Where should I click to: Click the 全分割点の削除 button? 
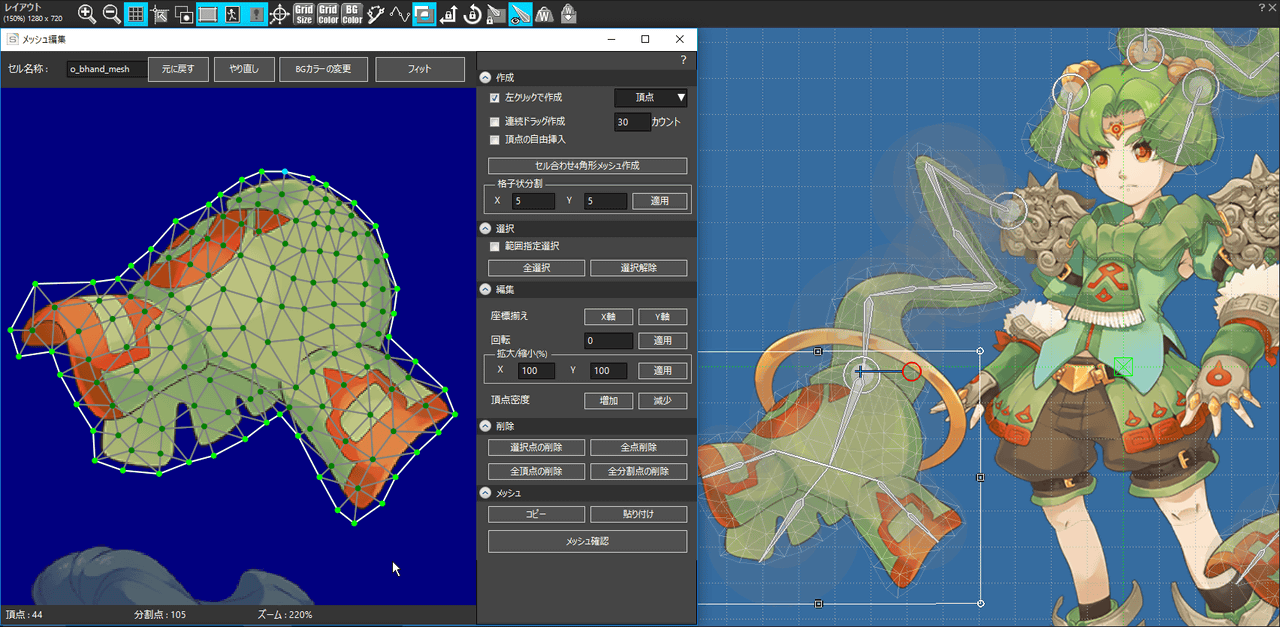pyautogui.click(x=639, y=471)
